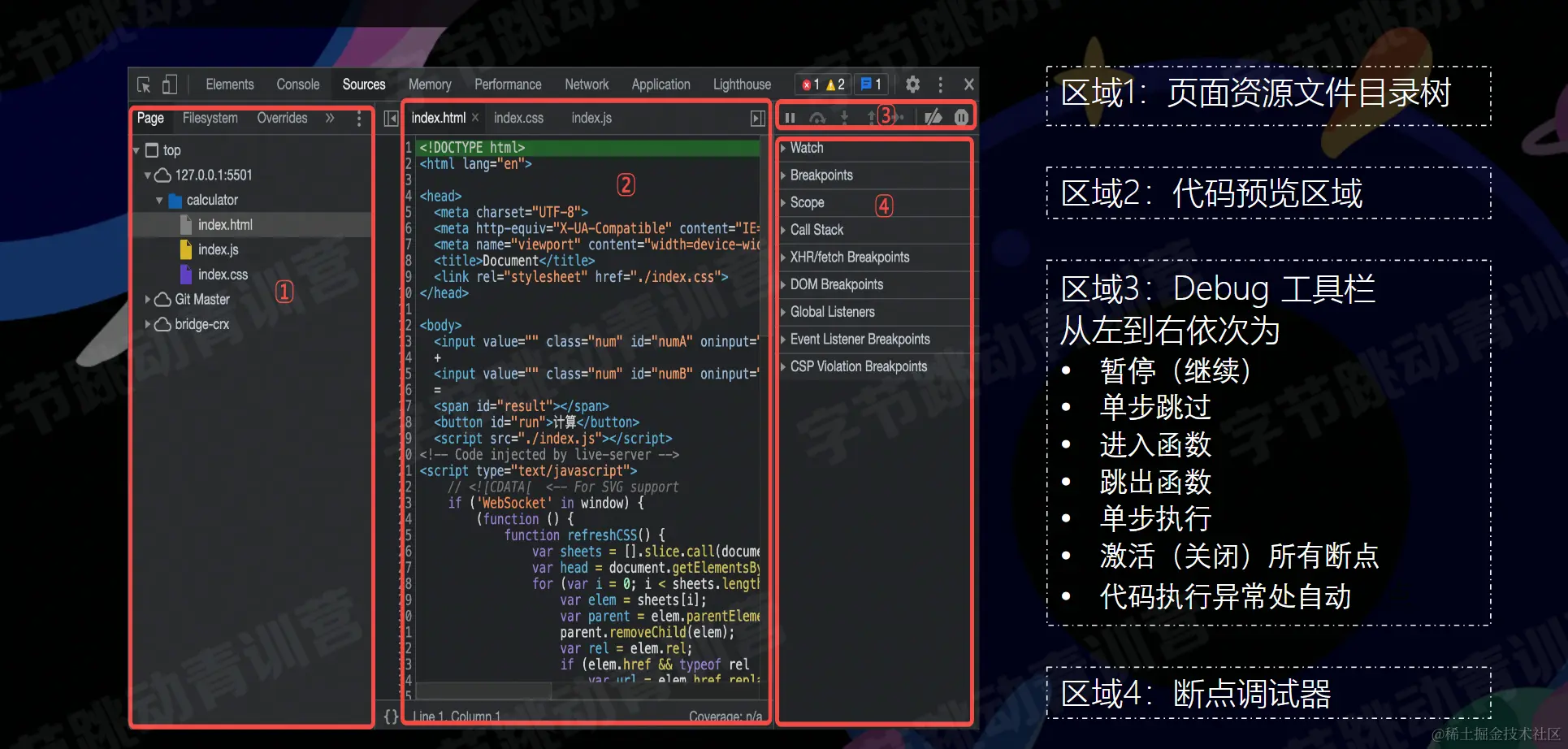Click the horizontal scrollbar in code editor
1568x749 pixels.
pos(483,691)
